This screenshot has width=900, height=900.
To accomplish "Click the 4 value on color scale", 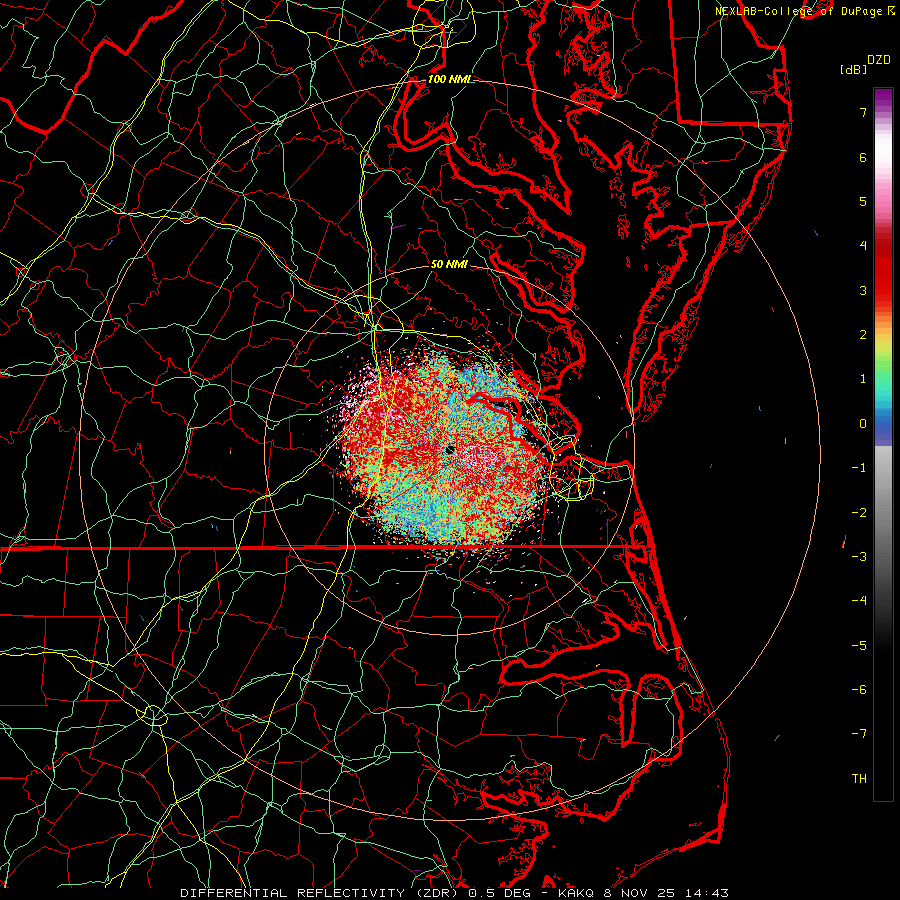I will (863, 246).
